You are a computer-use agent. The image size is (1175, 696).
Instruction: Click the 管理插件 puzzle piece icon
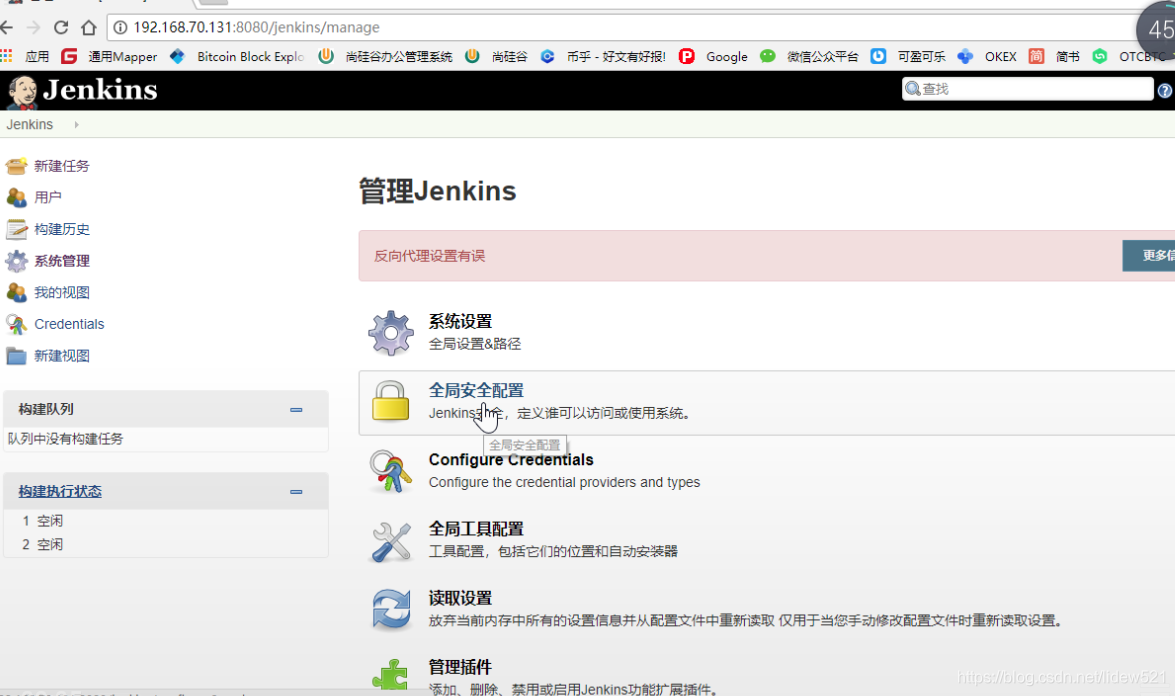(390, 674)
